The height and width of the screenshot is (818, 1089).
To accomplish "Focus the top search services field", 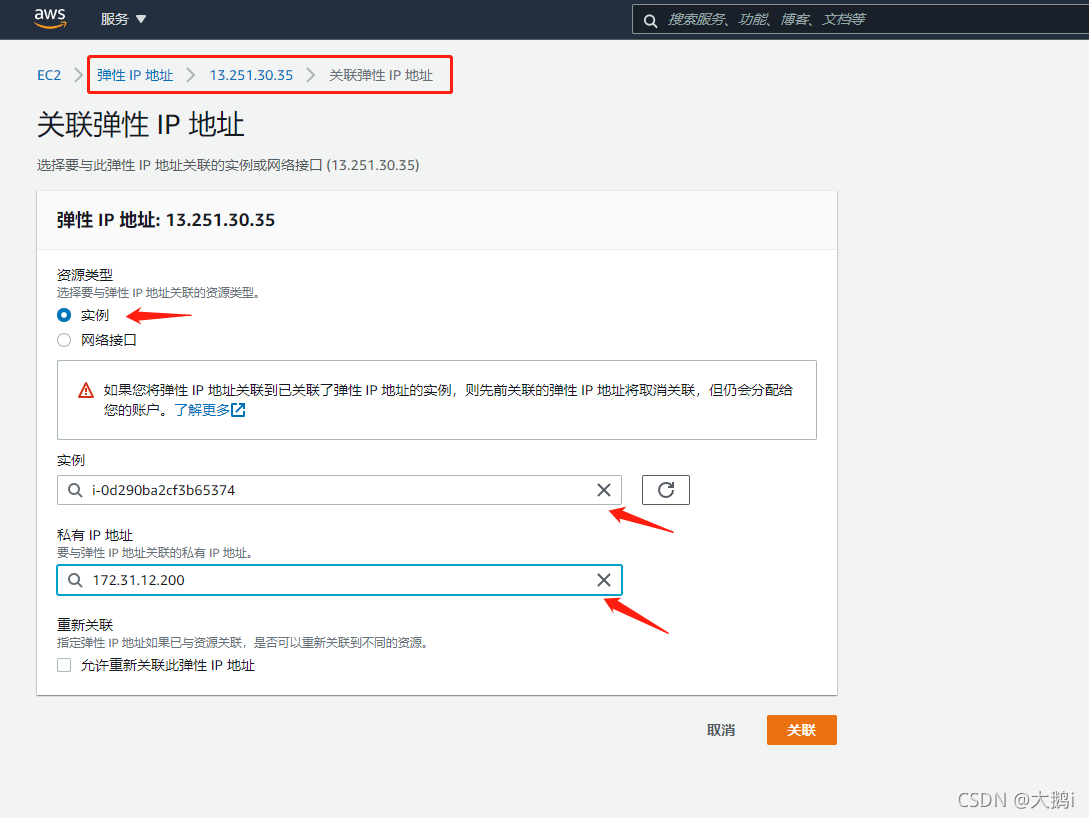I will (861, 19).
